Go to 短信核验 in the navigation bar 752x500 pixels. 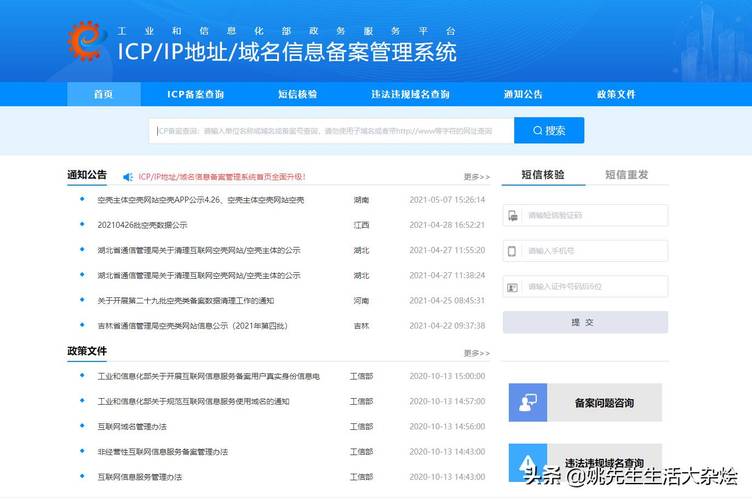click(297, 94)
